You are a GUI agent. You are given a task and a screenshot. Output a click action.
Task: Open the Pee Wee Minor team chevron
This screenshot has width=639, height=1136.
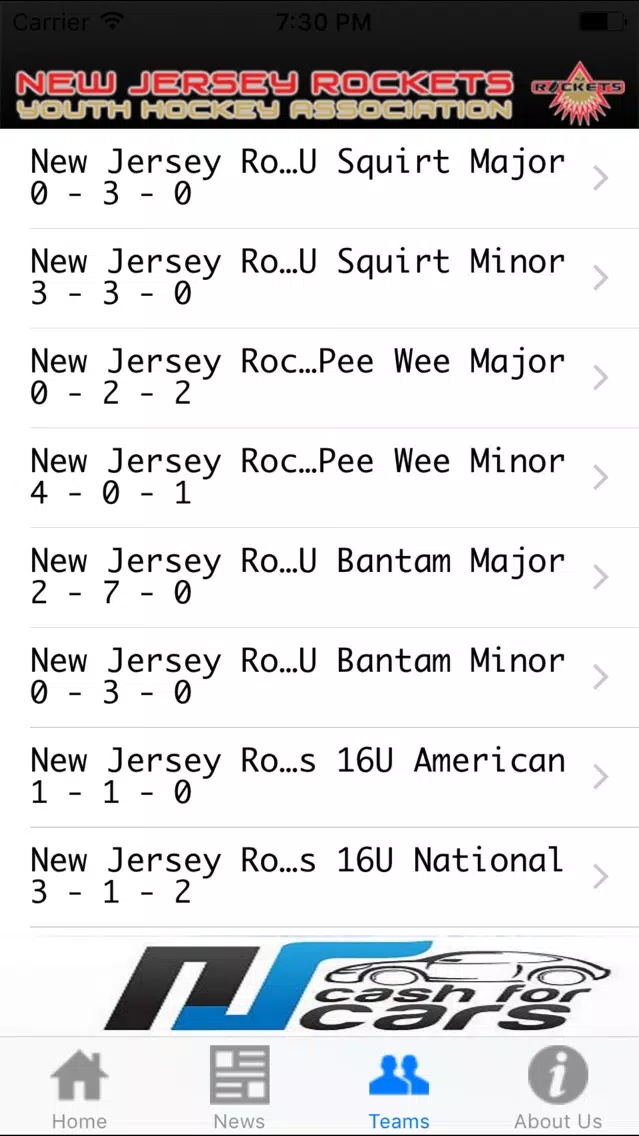coord(600,477)
